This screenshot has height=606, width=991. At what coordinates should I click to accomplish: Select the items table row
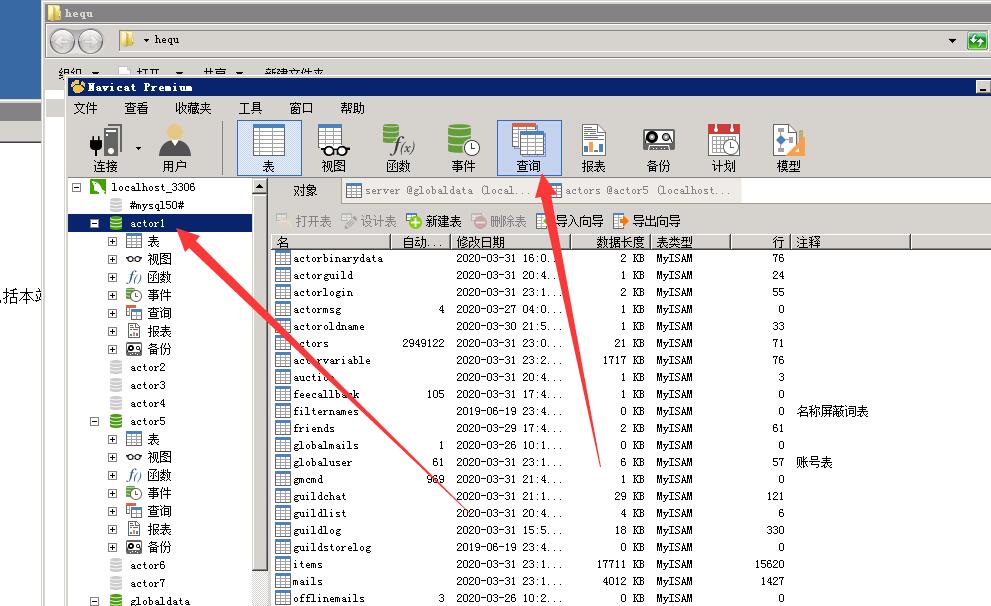click(x=308, y=564)
